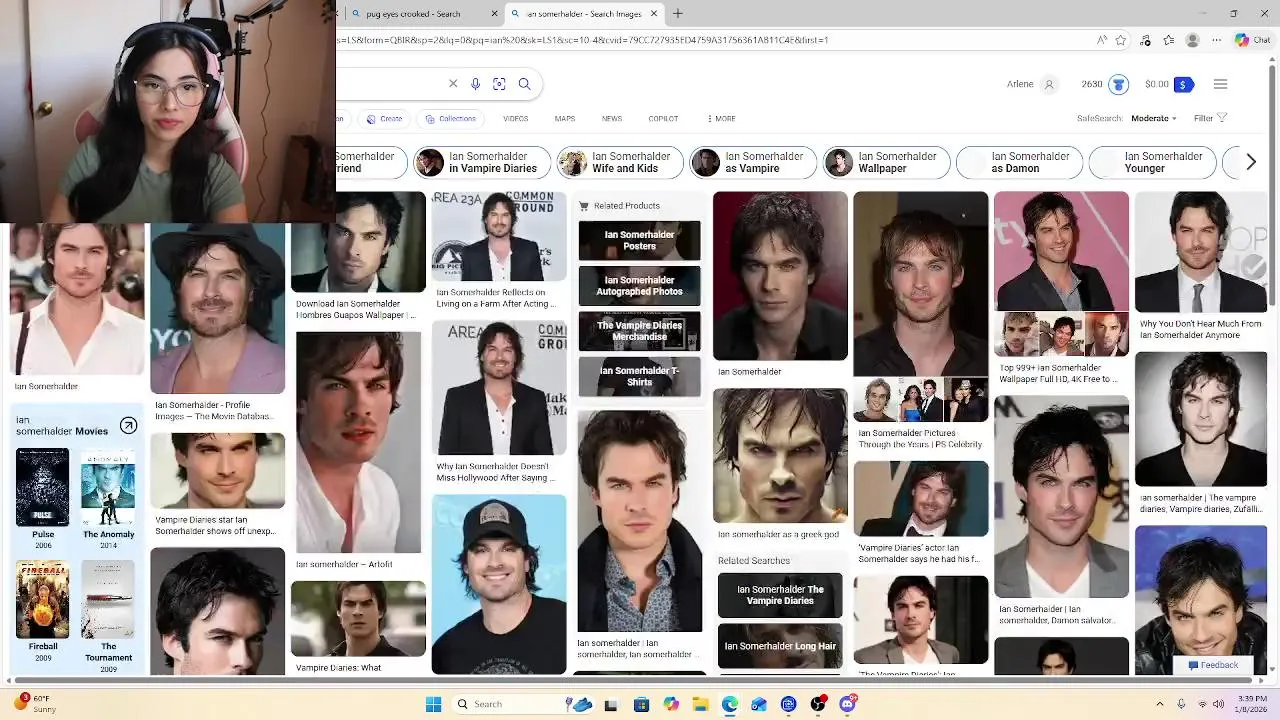Open COPILOT search tab
This screenshot has width=1280, height=720.
[x=663, y=119]
